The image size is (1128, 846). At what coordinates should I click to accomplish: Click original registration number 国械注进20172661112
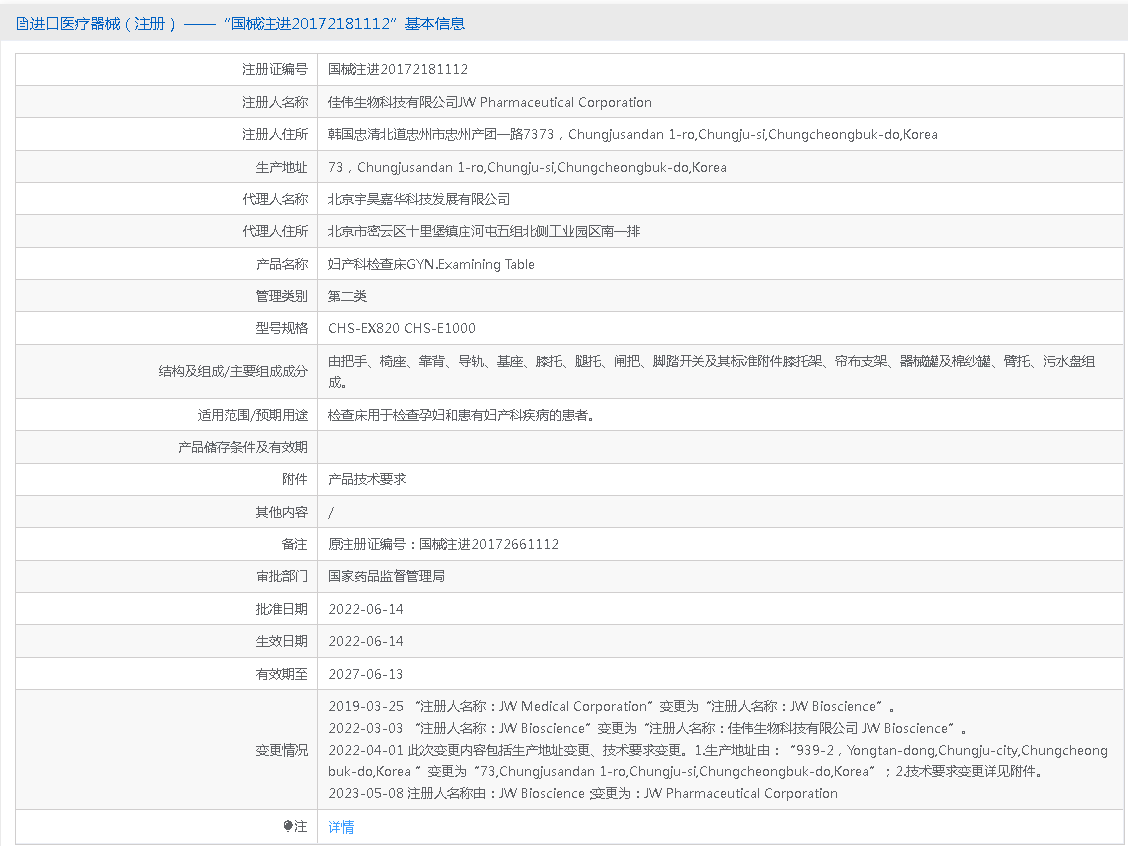pyautogui.click(x=488, y=544)
